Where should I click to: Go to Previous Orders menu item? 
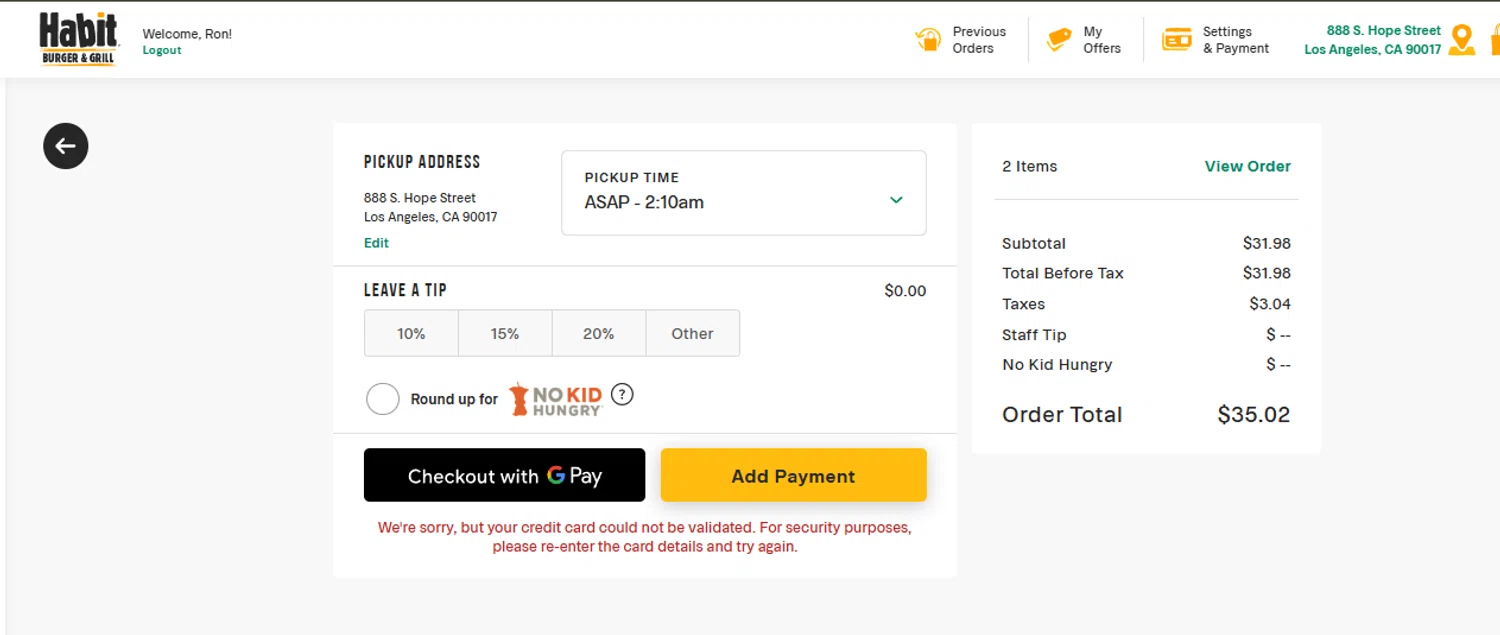tap(978, 40)
